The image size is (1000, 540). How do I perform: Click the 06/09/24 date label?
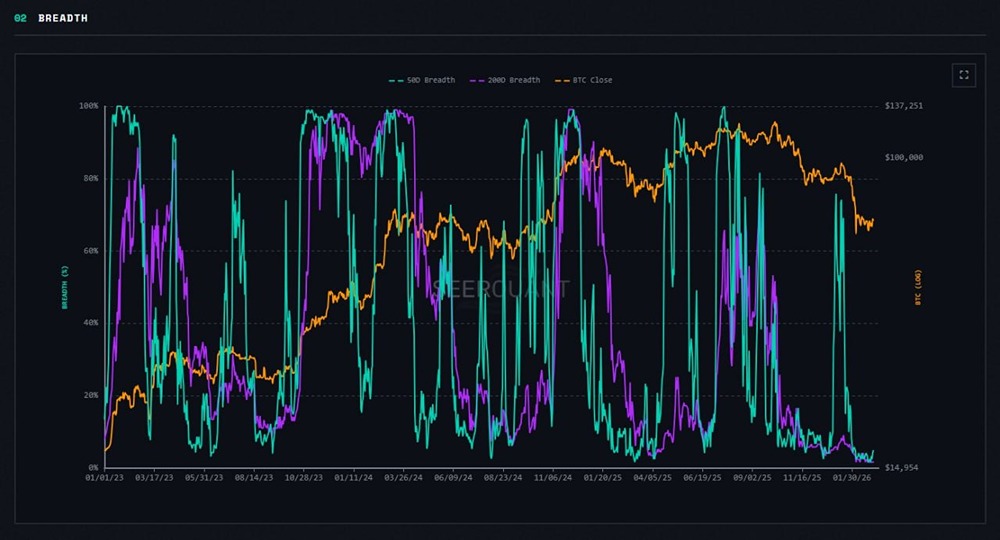453,478
